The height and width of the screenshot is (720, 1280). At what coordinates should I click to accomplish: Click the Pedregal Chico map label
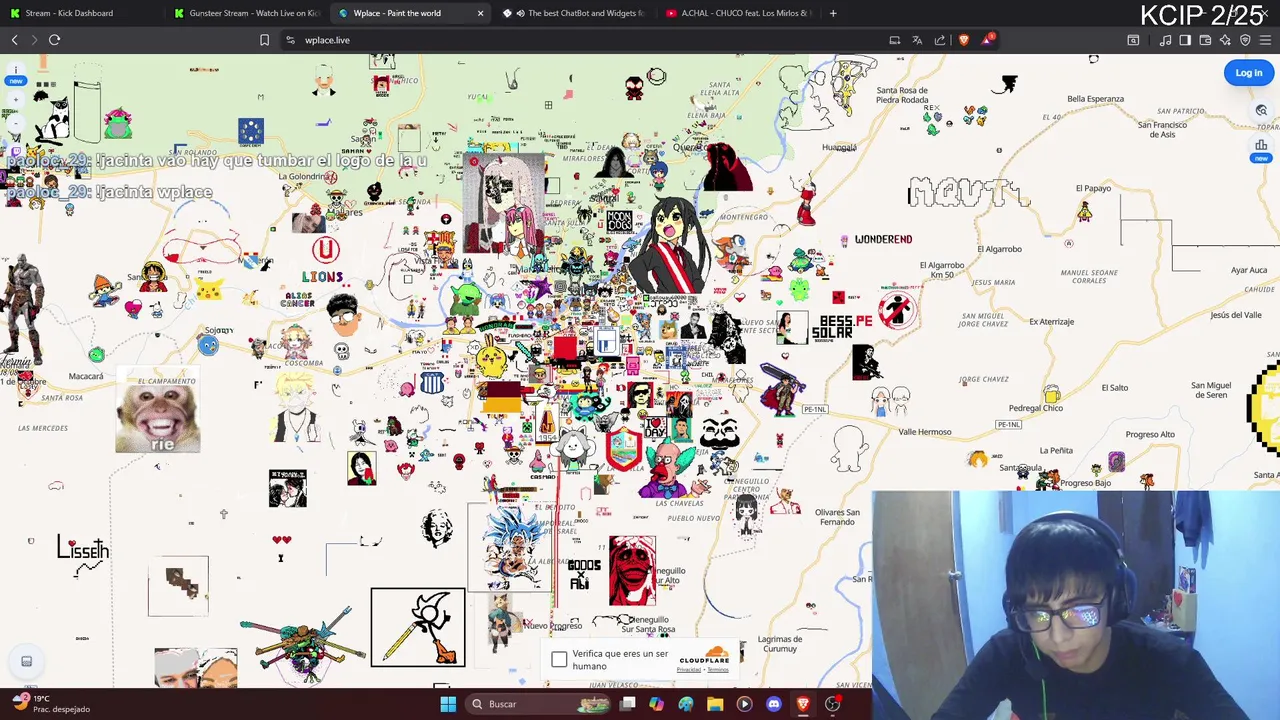pos(1036,408)
